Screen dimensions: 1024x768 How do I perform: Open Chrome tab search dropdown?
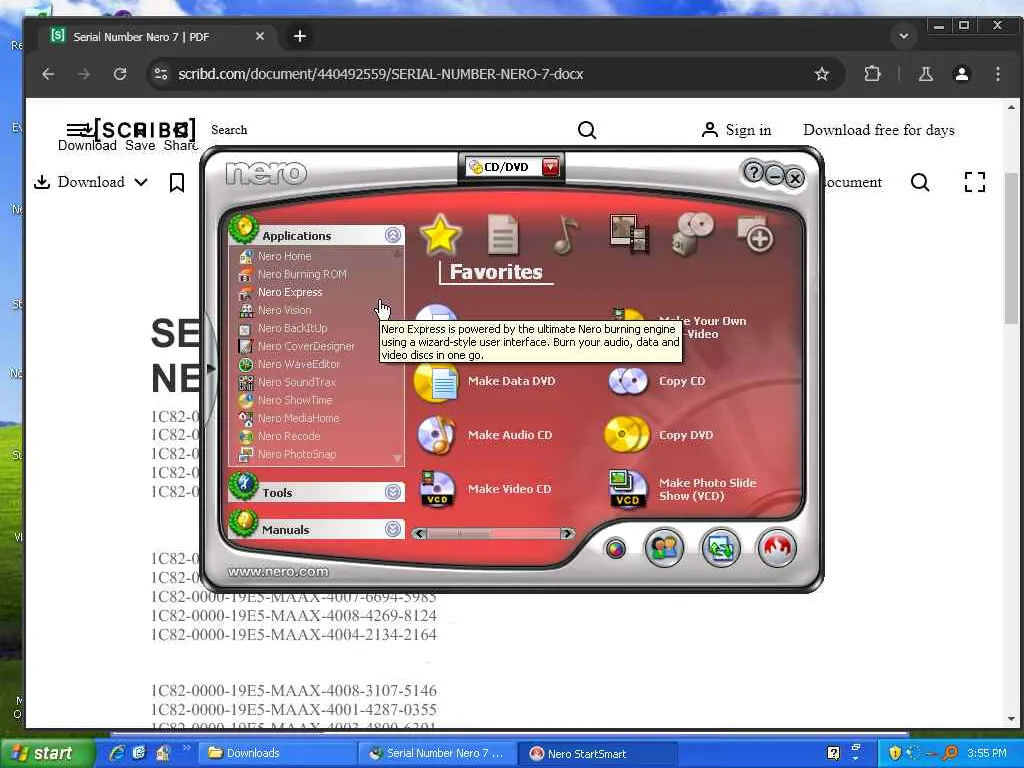(904, 36)
